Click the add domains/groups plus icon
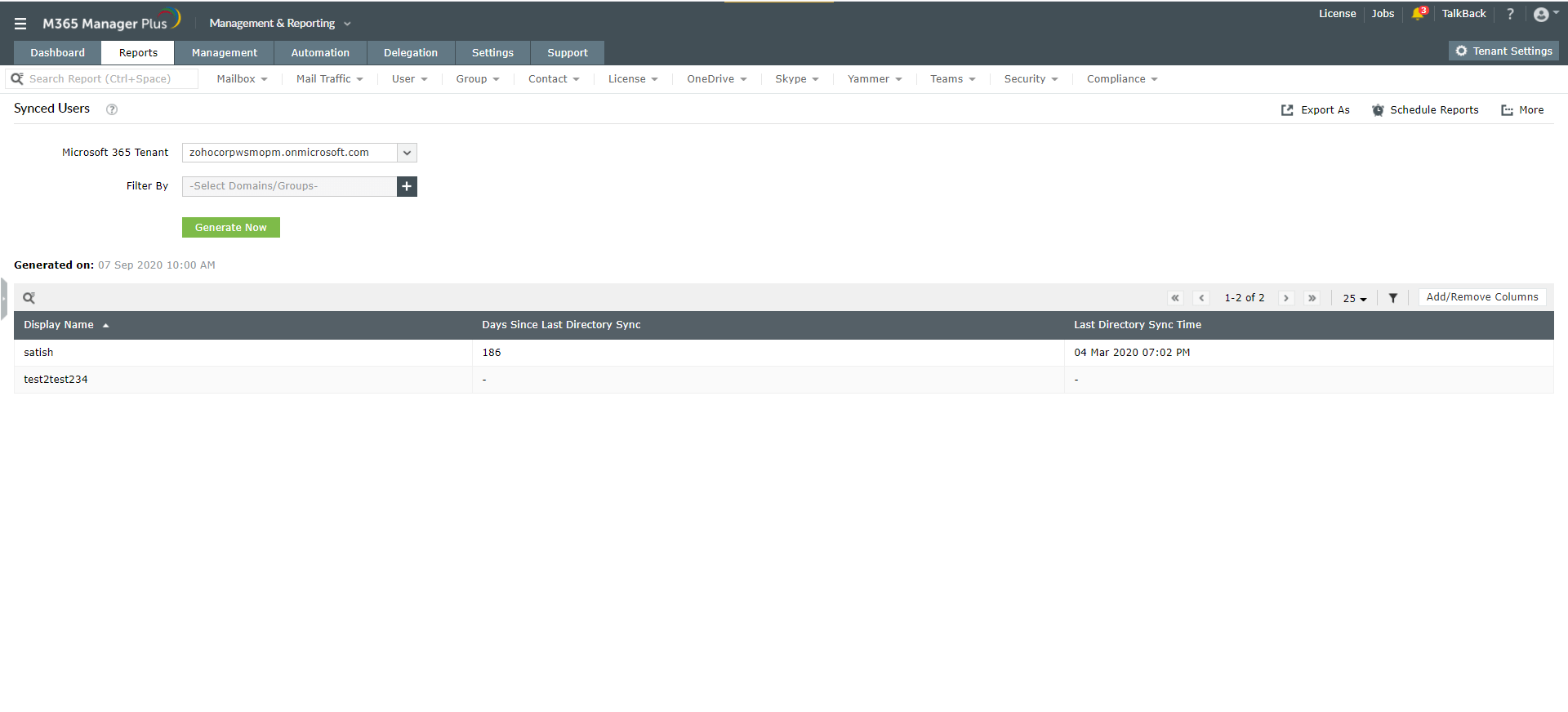Image resolution: width=1568 pixels, height=712 pixels. [407, 186]
